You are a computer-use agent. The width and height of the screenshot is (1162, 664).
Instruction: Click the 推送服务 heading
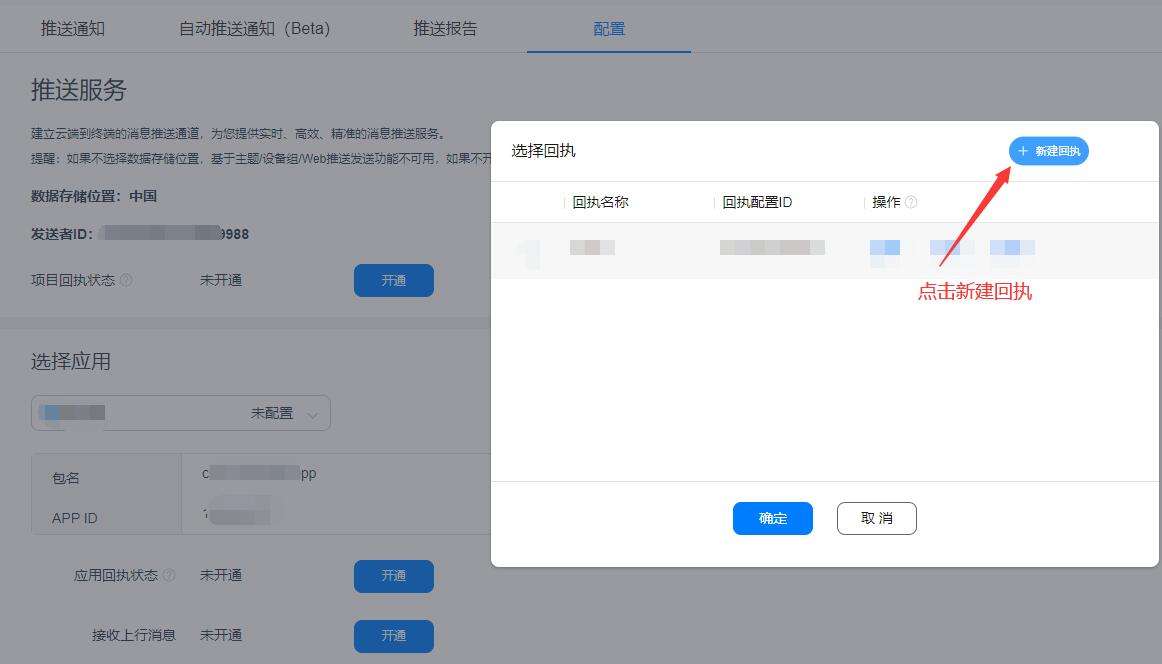click(x=79, y=90)
